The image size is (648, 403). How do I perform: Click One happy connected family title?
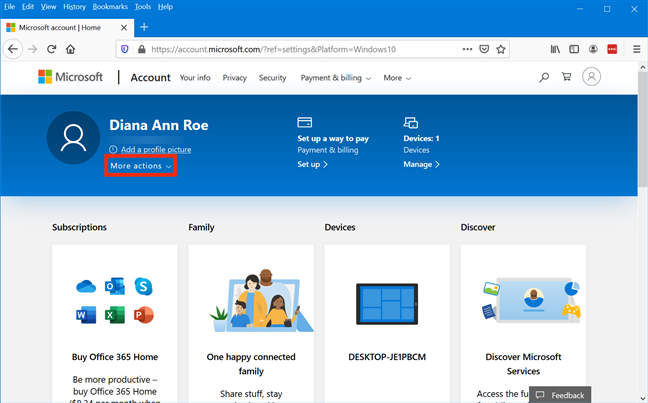tap(251, 364)
